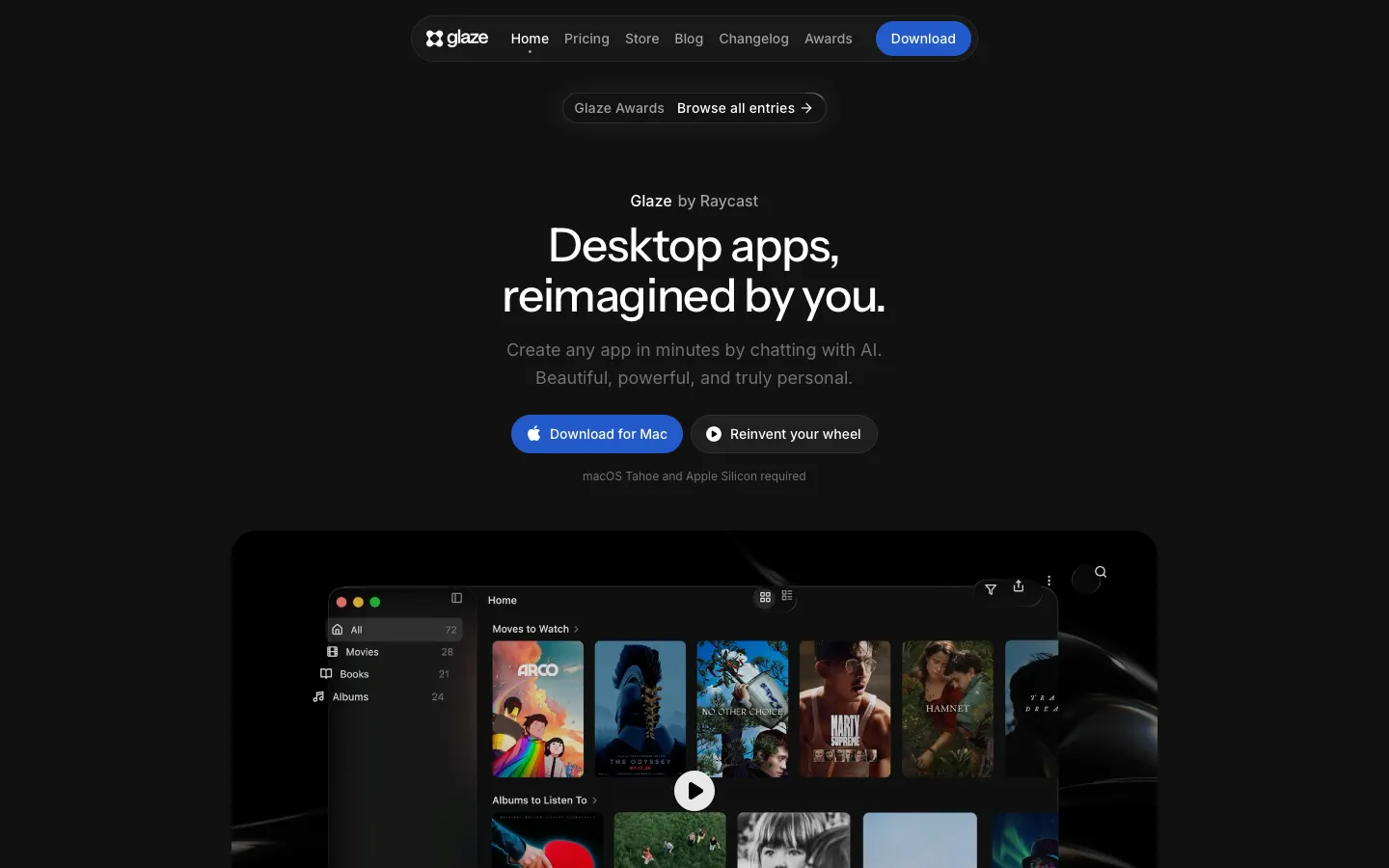Click the arrow icon after Browse all entries
Image resolution: width=1389 pixels, height=868 pixels.
coord(806,108)
